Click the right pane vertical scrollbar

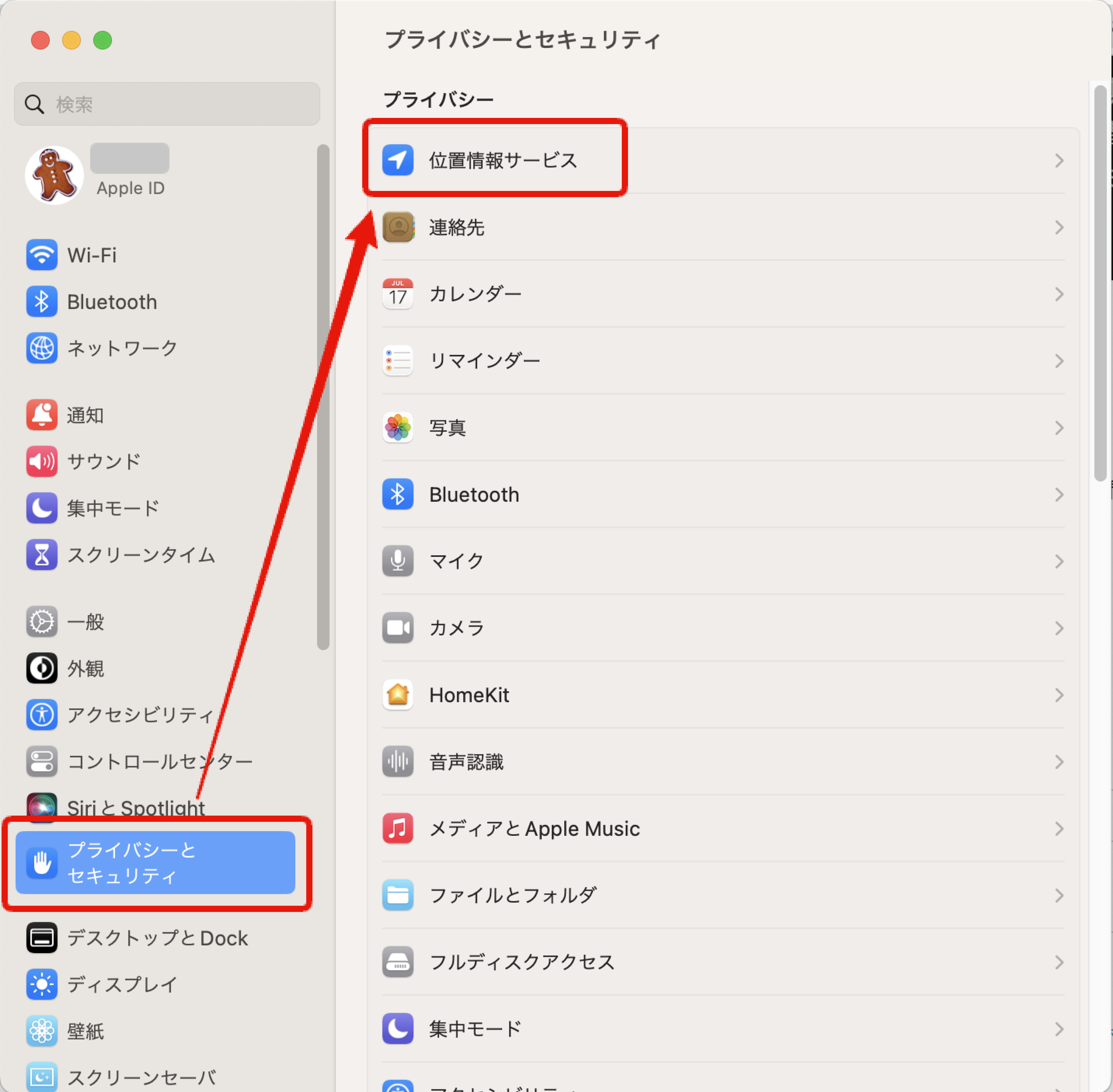coord(1100,283)
